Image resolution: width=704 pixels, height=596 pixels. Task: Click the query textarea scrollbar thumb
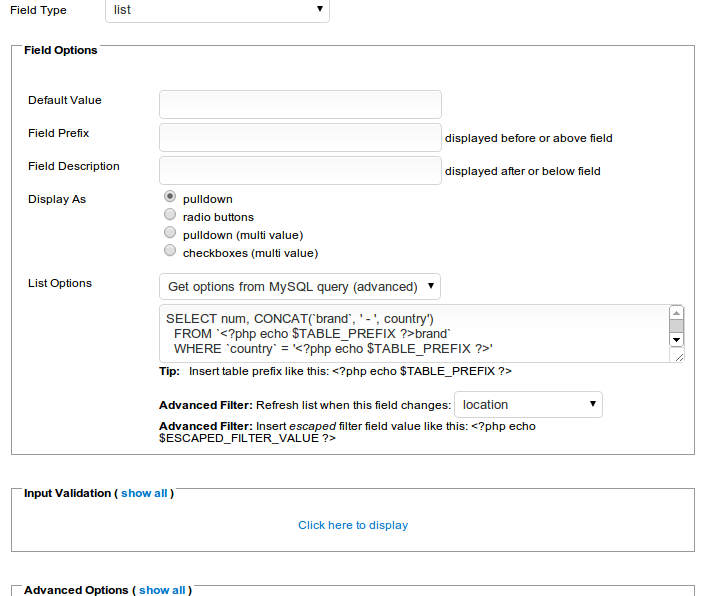(x=677, y=325)
